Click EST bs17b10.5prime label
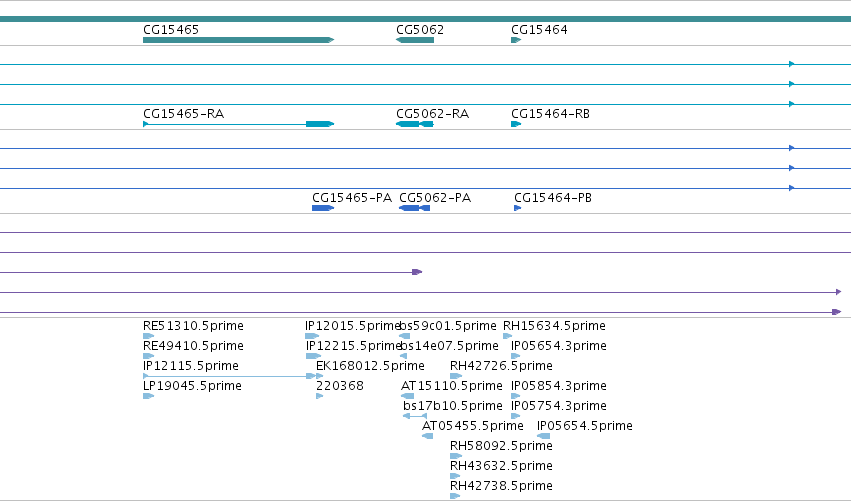851x501 pixels. coord(453,406)
